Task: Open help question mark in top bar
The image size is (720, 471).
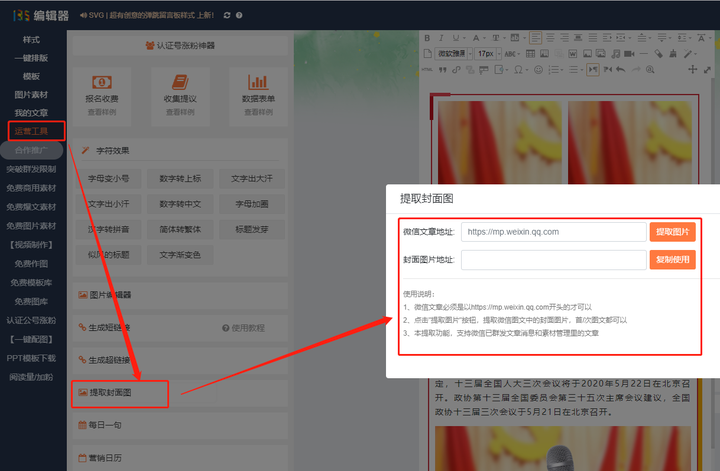Action: pyautogui.click(x=239, y=15)
